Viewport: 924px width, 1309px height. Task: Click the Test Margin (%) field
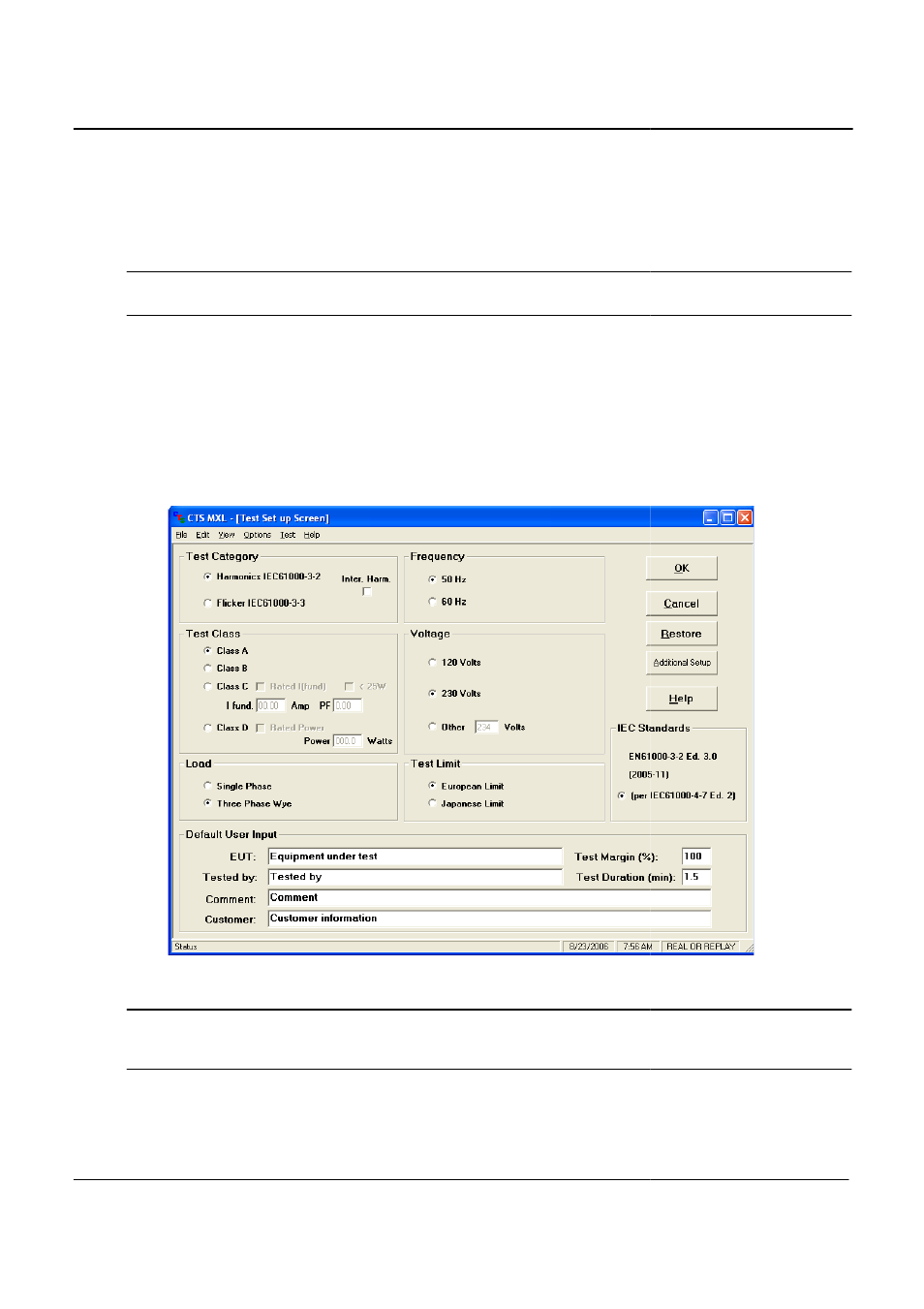coord(695,857)
